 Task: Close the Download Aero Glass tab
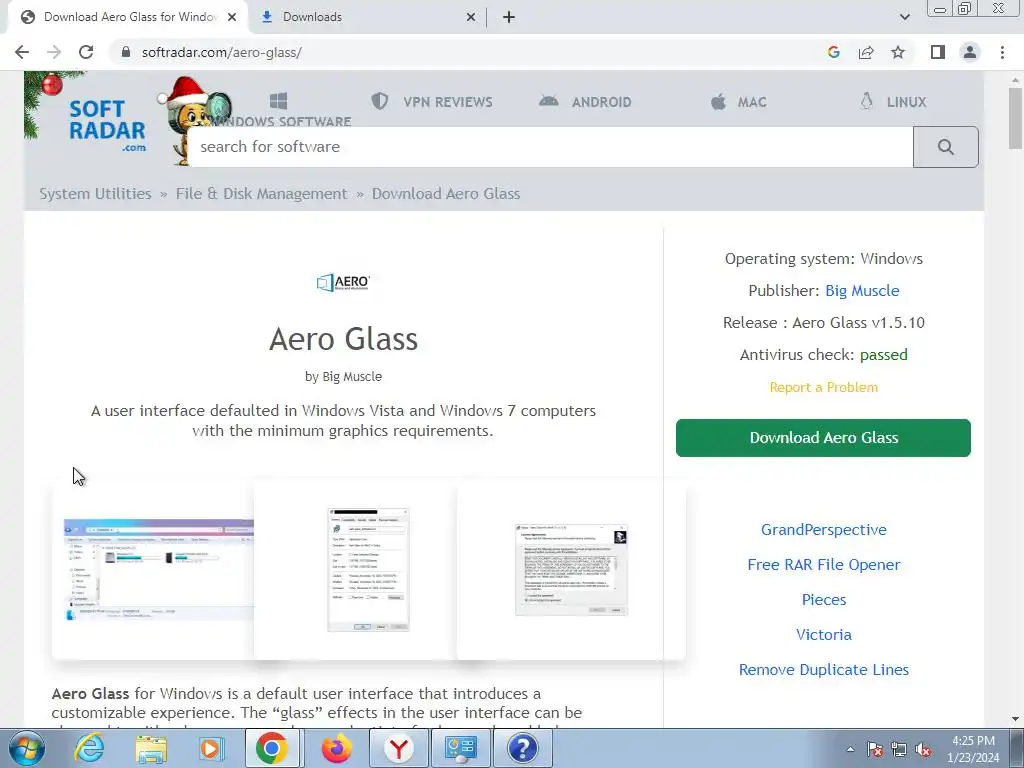tap(232, 18)
